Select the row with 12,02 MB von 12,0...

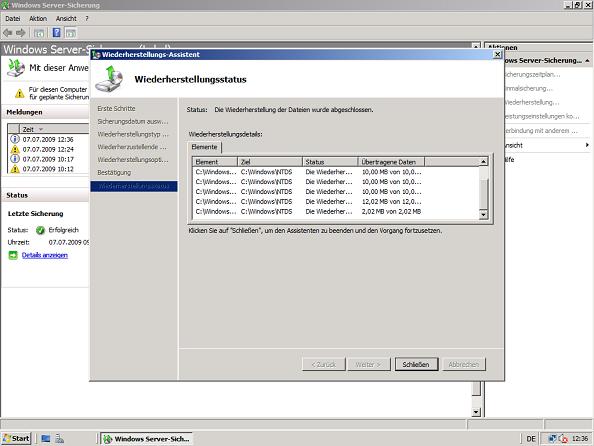pos(336,202)
